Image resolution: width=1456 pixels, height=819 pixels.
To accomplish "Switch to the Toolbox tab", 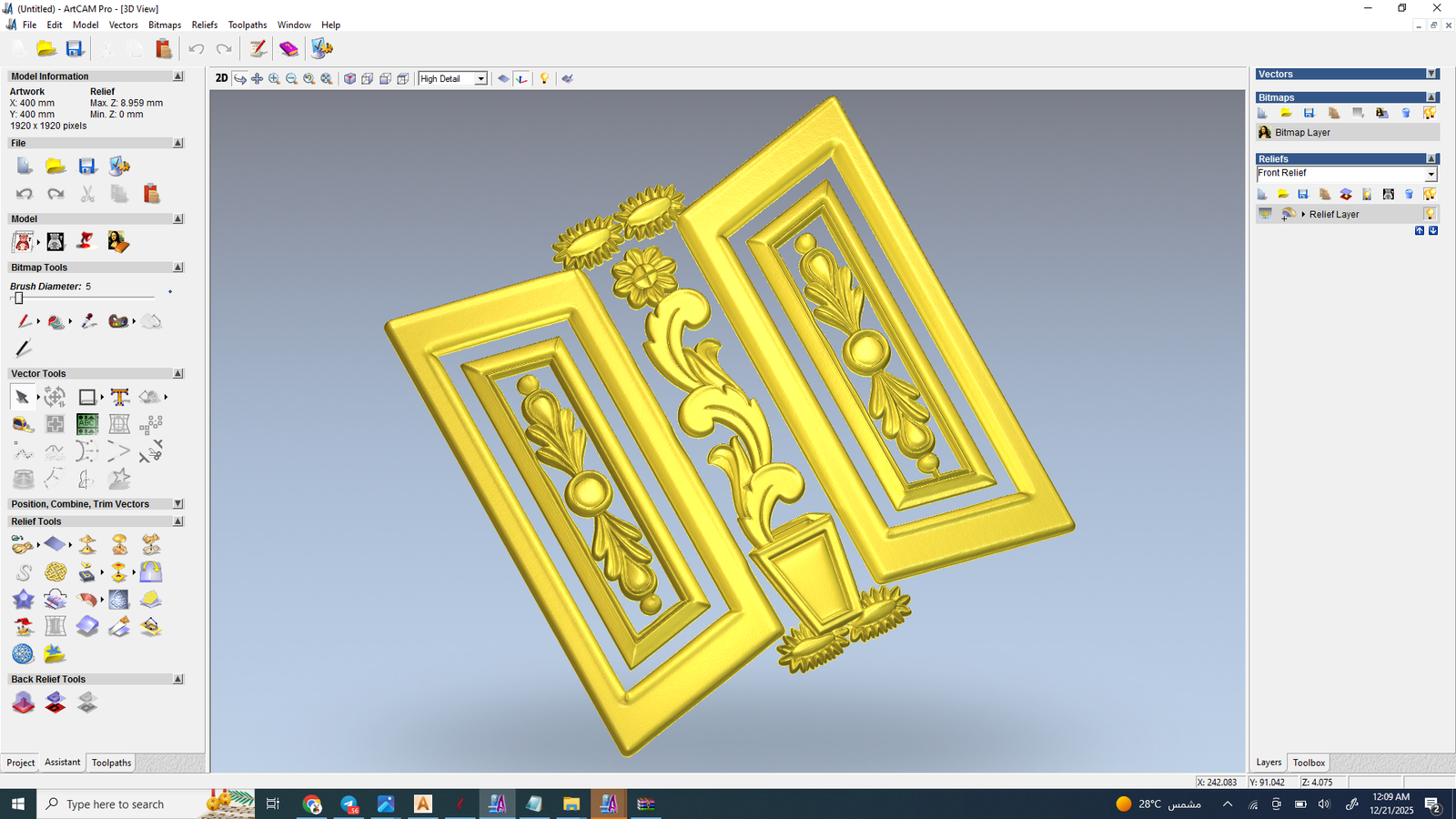I will pos(1309,763).
